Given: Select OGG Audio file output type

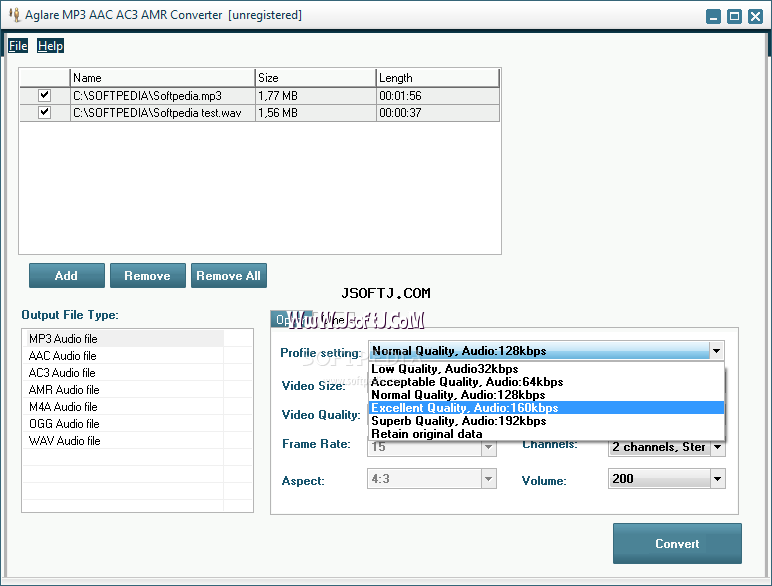Looking at the screenshot, I should [123, 423].
